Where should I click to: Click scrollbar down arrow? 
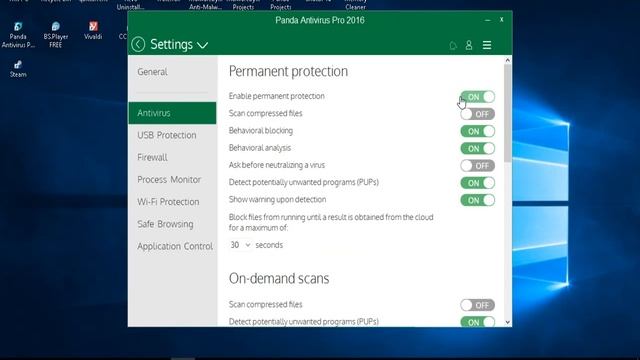click(507, 322)
